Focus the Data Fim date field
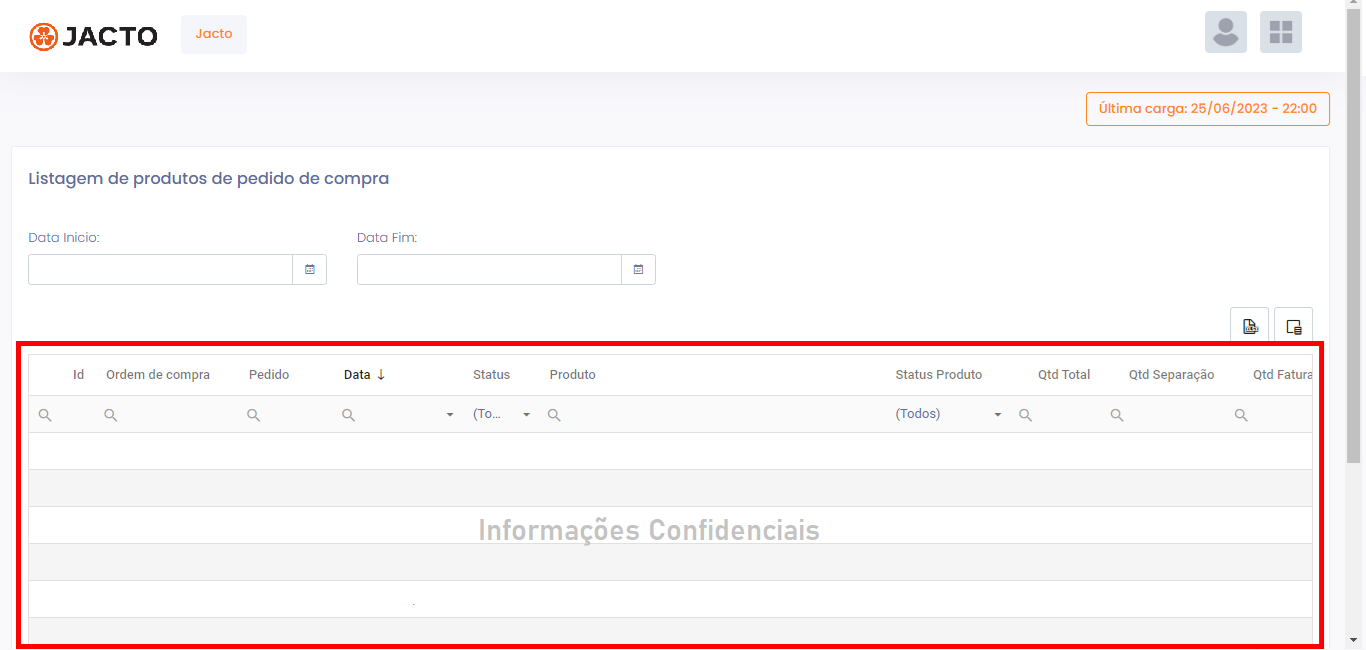This screenshot has width=1366, height=650. point(489,270)
